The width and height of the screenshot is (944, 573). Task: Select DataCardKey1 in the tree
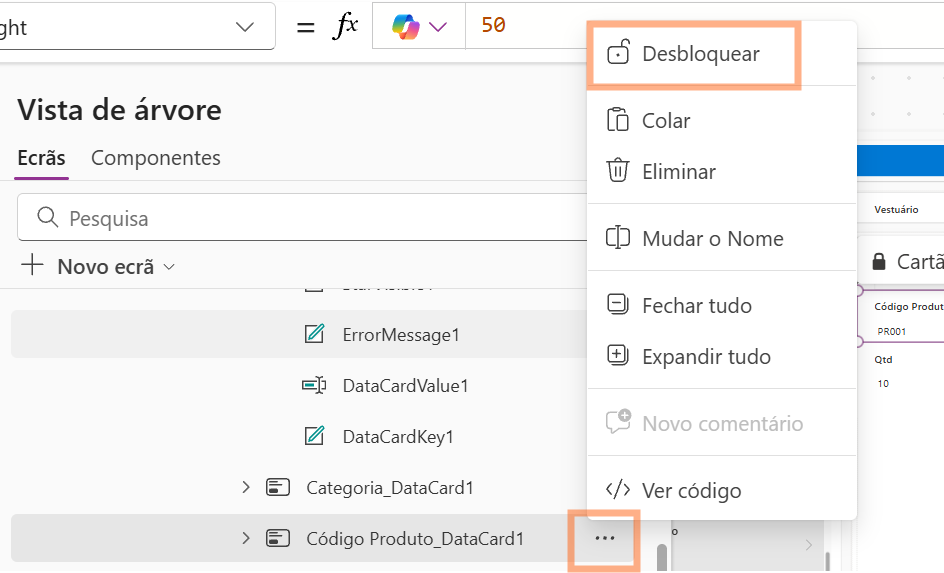click(x=398, y=436)
